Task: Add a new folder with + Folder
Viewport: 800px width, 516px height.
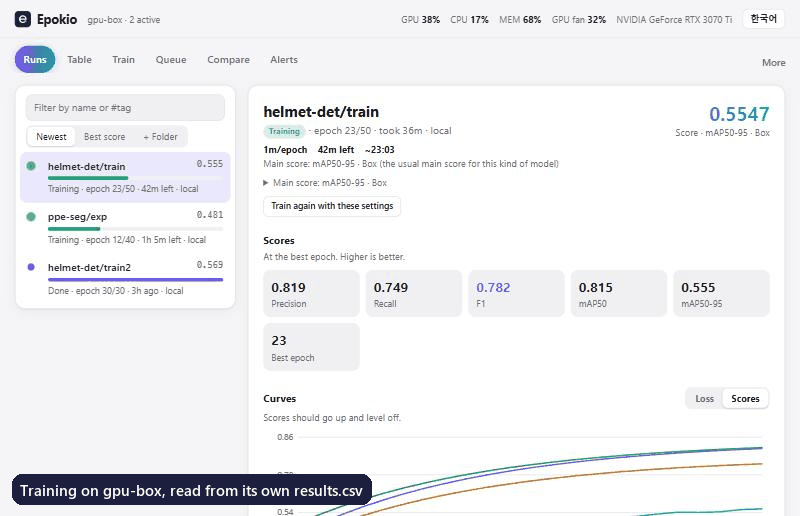Action: pyautogui.click(x=160, y=137)
